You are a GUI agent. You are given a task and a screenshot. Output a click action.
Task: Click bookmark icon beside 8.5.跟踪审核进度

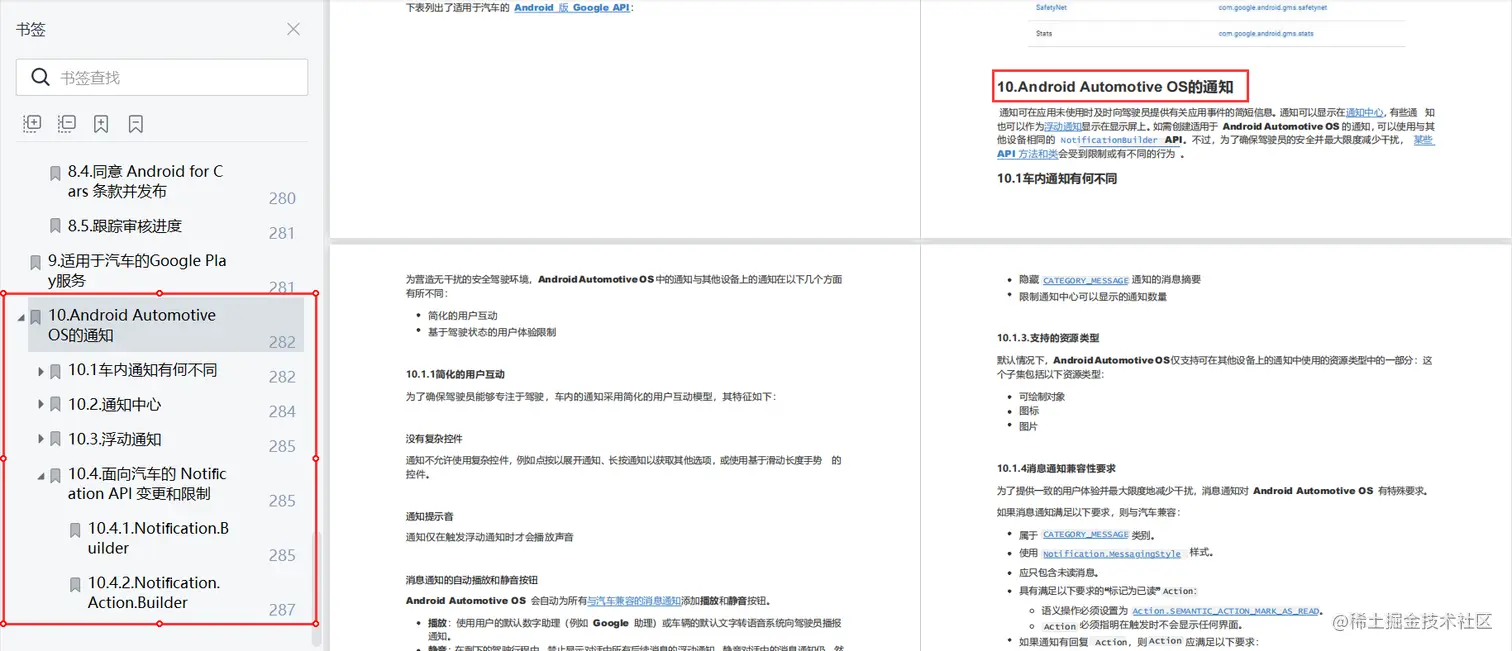click(x=56, y=226)
